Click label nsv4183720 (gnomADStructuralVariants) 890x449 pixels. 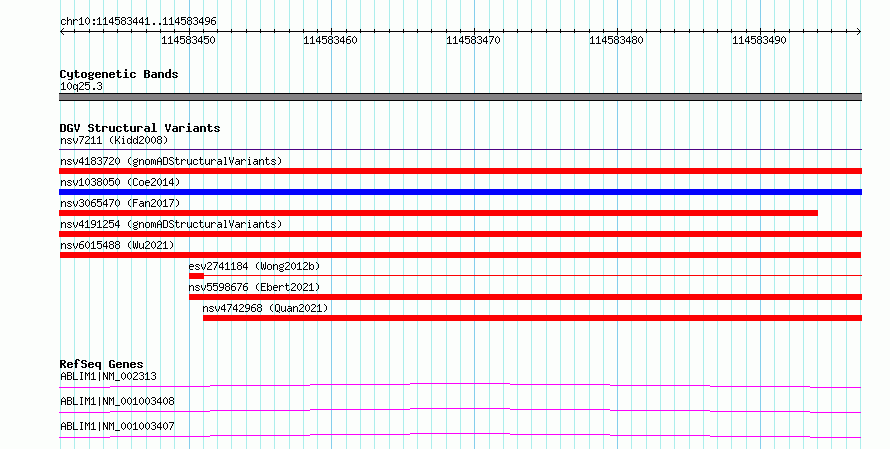pyautogui.click(x=171, y=161)
